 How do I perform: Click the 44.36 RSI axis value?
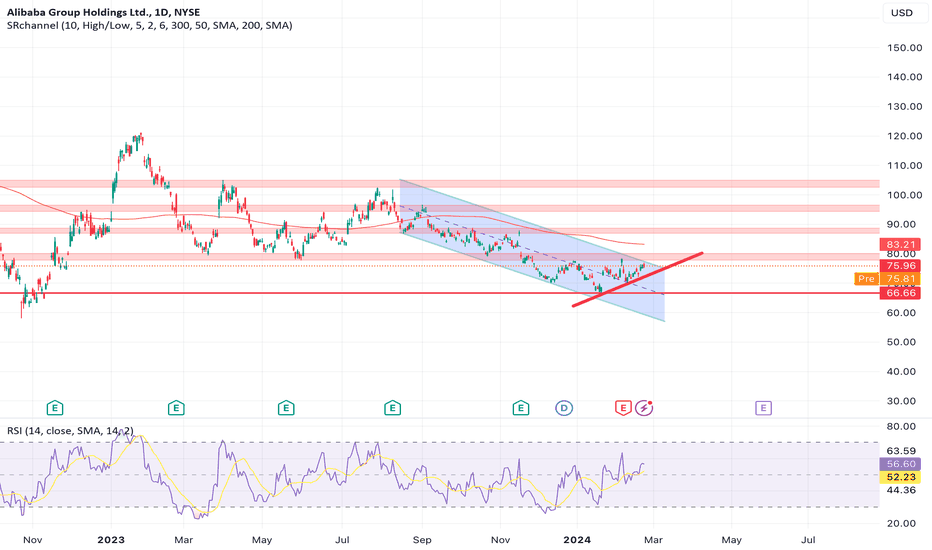901,490
